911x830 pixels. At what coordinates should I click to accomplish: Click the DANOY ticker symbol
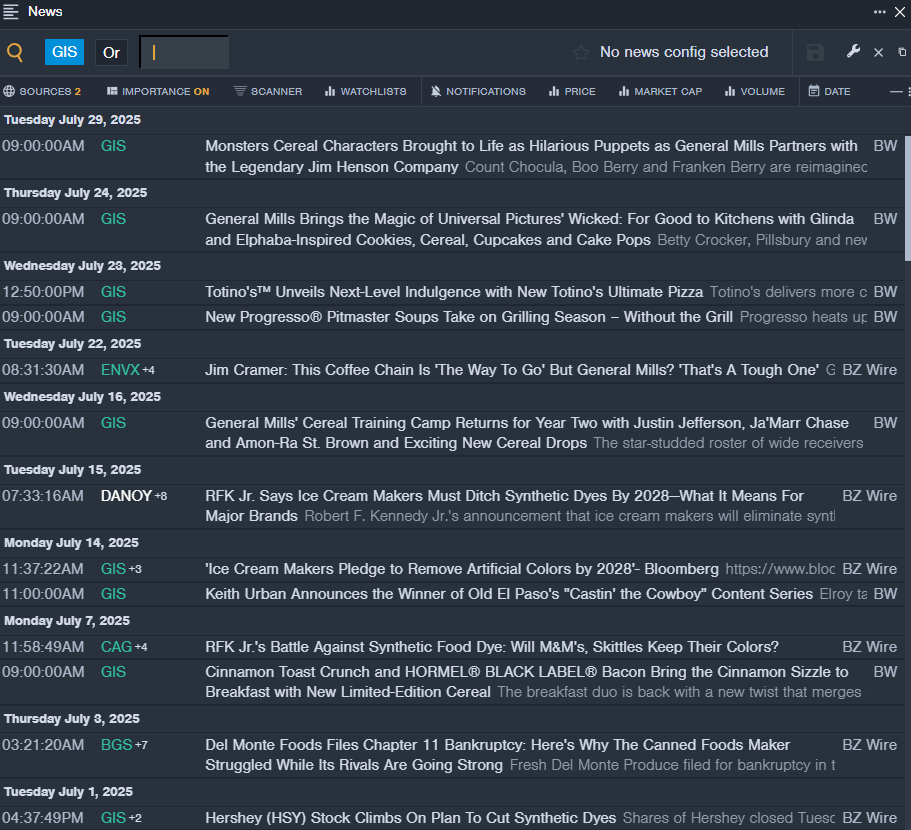pyautogui.click(x=126, y=496)
